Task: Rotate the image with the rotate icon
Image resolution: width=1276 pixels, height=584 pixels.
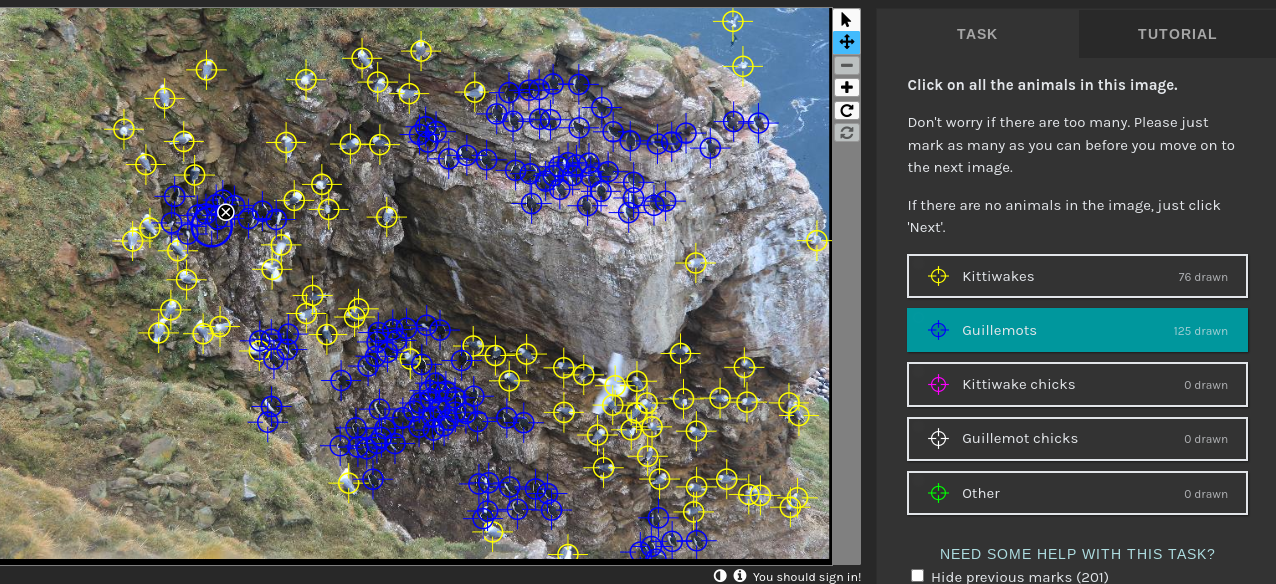Action: pyautogui.click(x=846, y=110)
